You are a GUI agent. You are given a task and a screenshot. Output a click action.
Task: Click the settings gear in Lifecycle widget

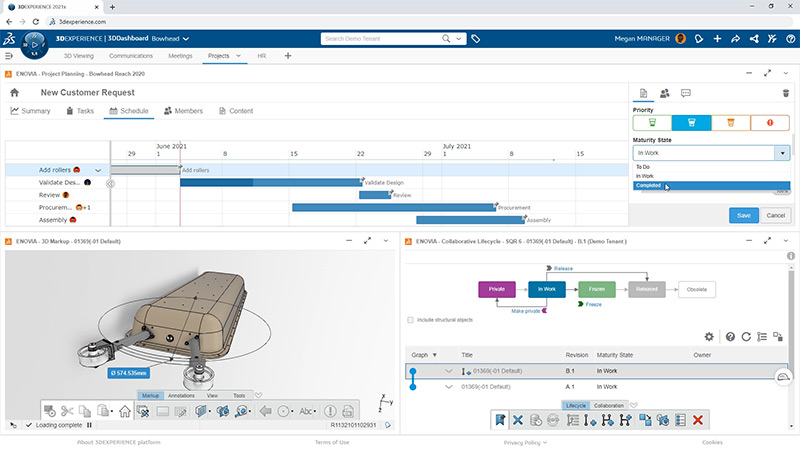[x=710, y=337]
